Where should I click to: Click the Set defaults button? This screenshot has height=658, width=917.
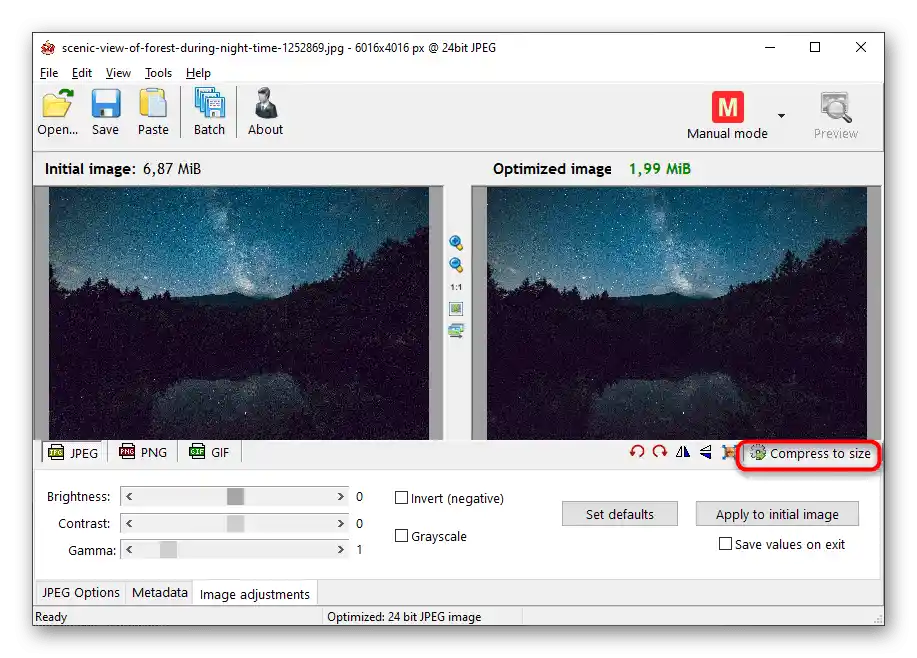(x=620, y=514)
